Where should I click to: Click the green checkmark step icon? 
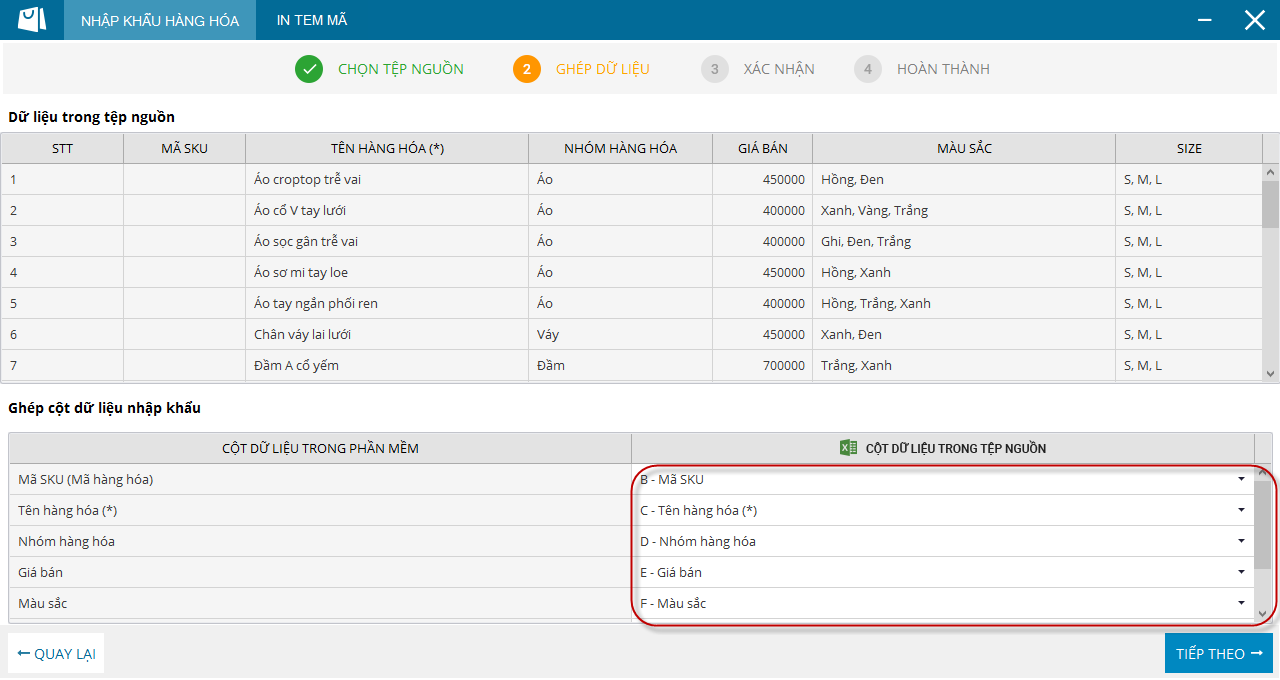tap(309, 69)
